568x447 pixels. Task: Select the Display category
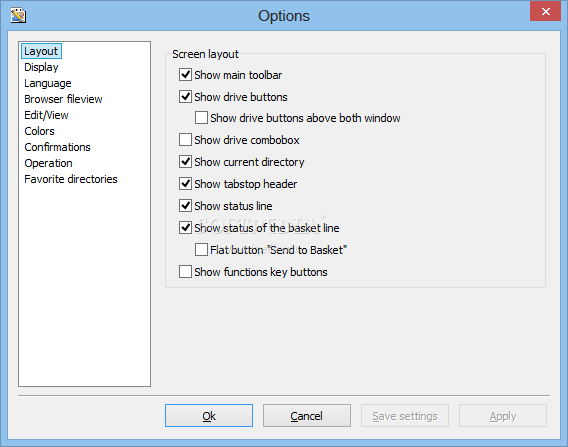click(41, 67)
